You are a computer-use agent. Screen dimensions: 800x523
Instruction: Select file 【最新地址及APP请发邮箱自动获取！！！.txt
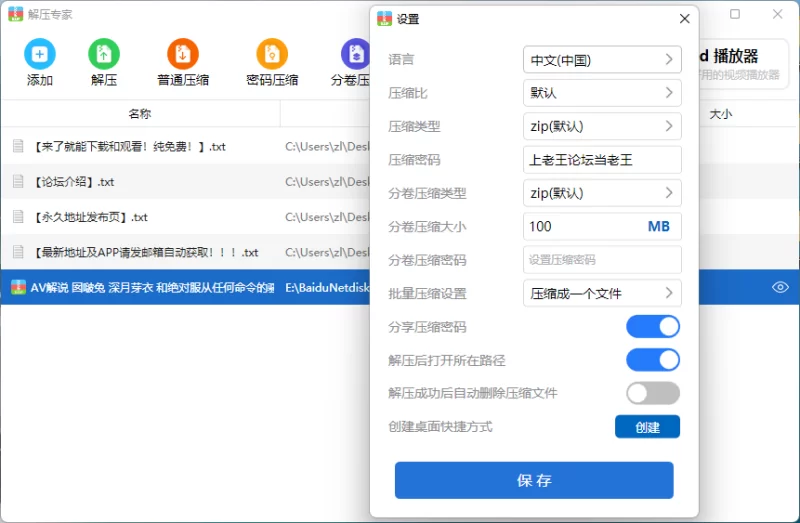(146, 252)
